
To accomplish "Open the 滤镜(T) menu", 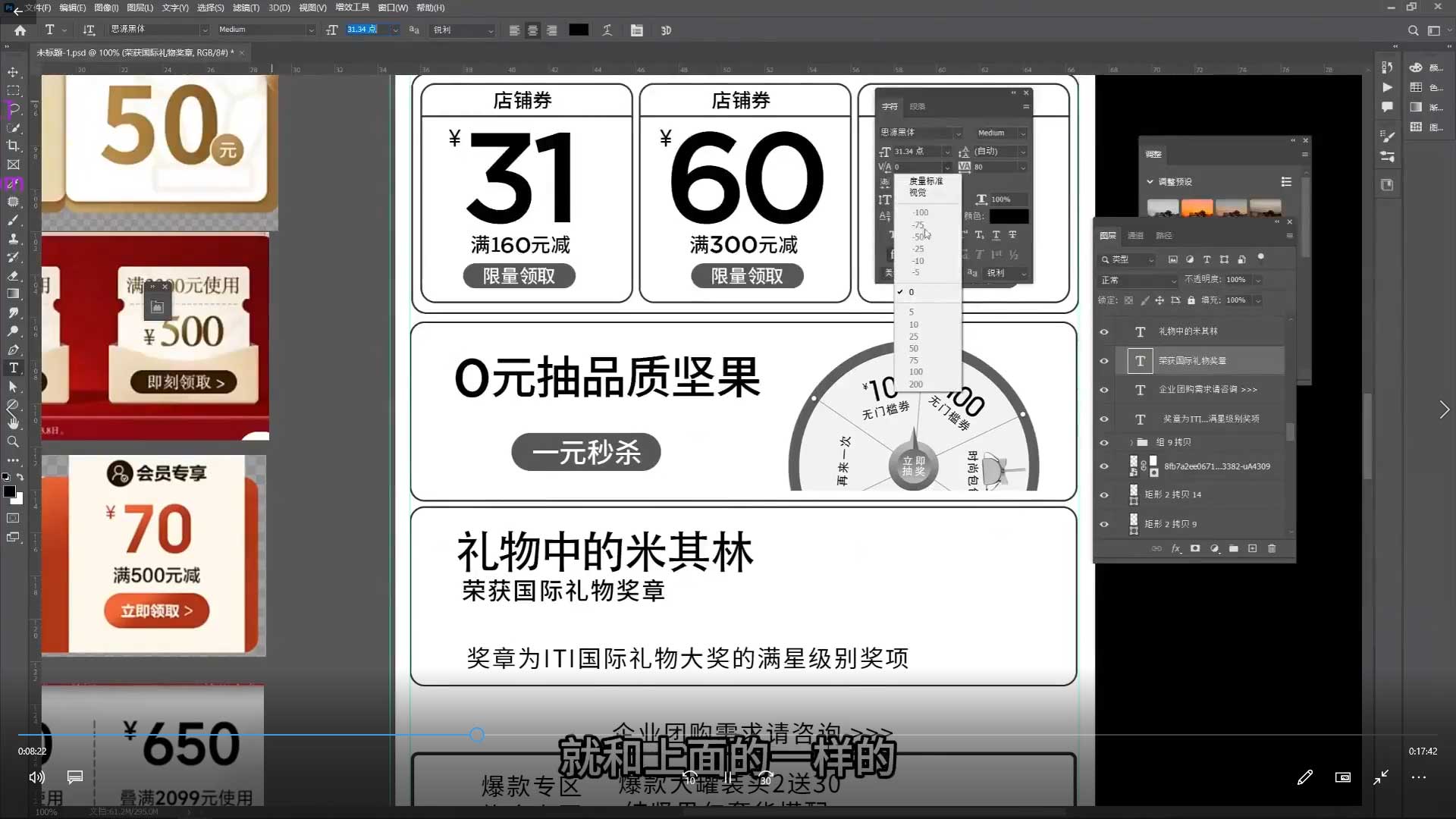I will point(246,8).
